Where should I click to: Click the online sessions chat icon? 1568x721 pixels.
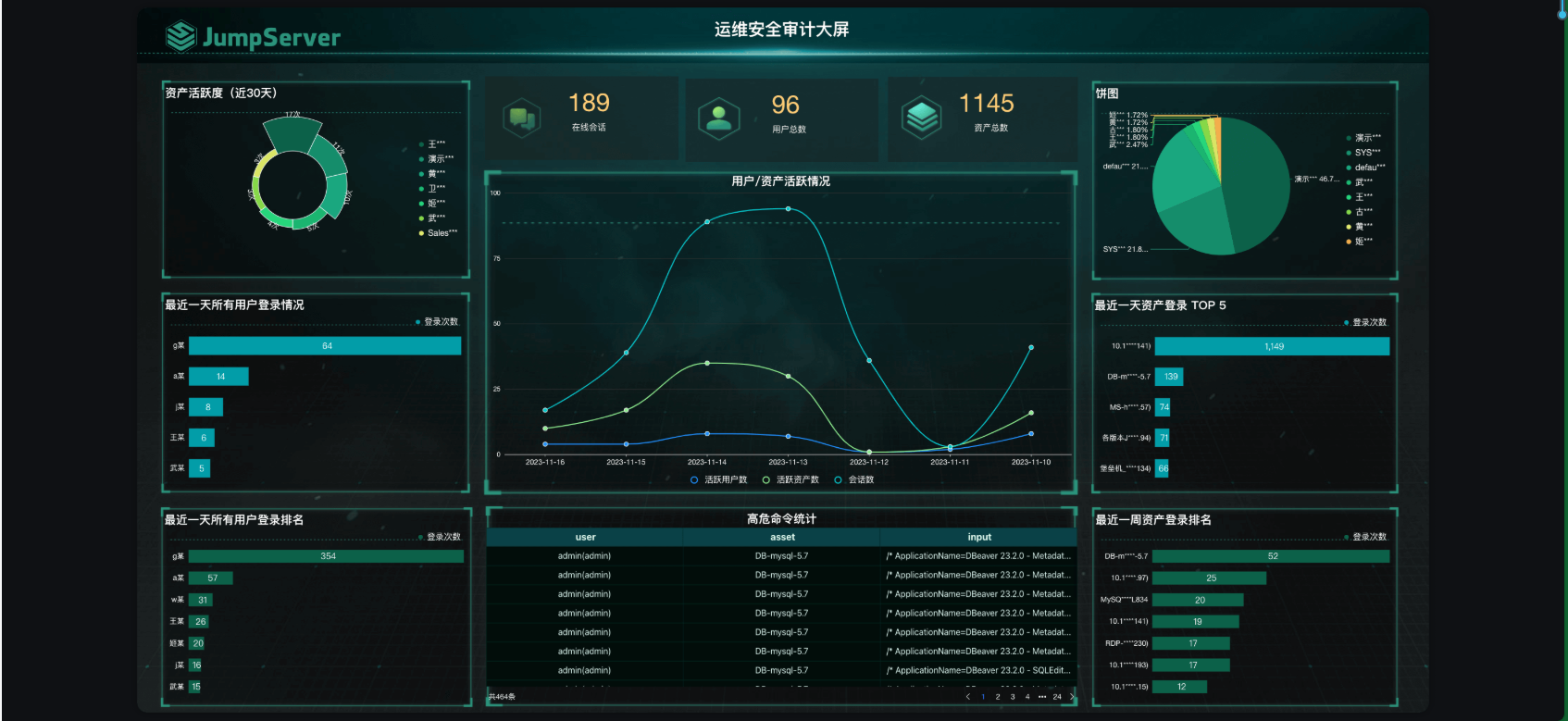pyautogui.click(x=522, y=118)
